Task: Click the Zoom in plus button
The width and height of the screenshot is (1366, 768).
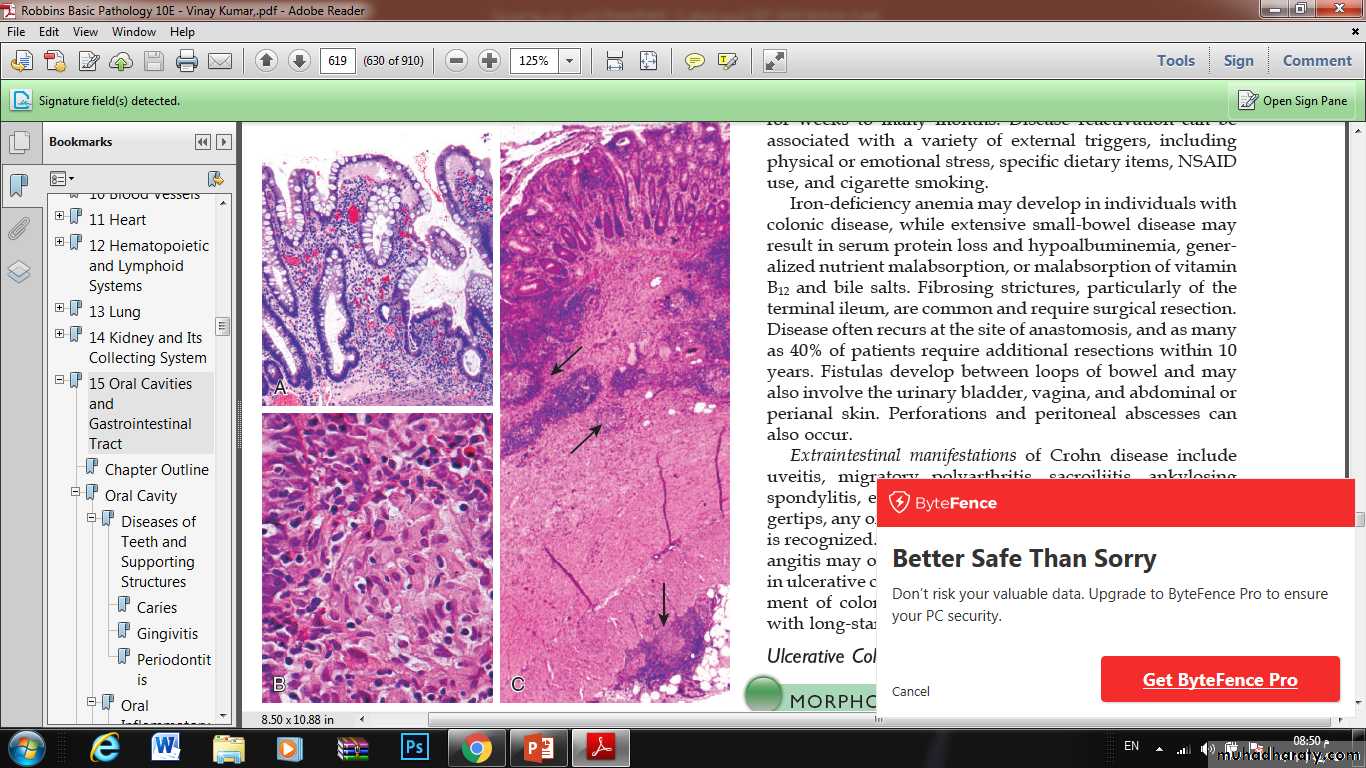Action: (x=489, y=61)
